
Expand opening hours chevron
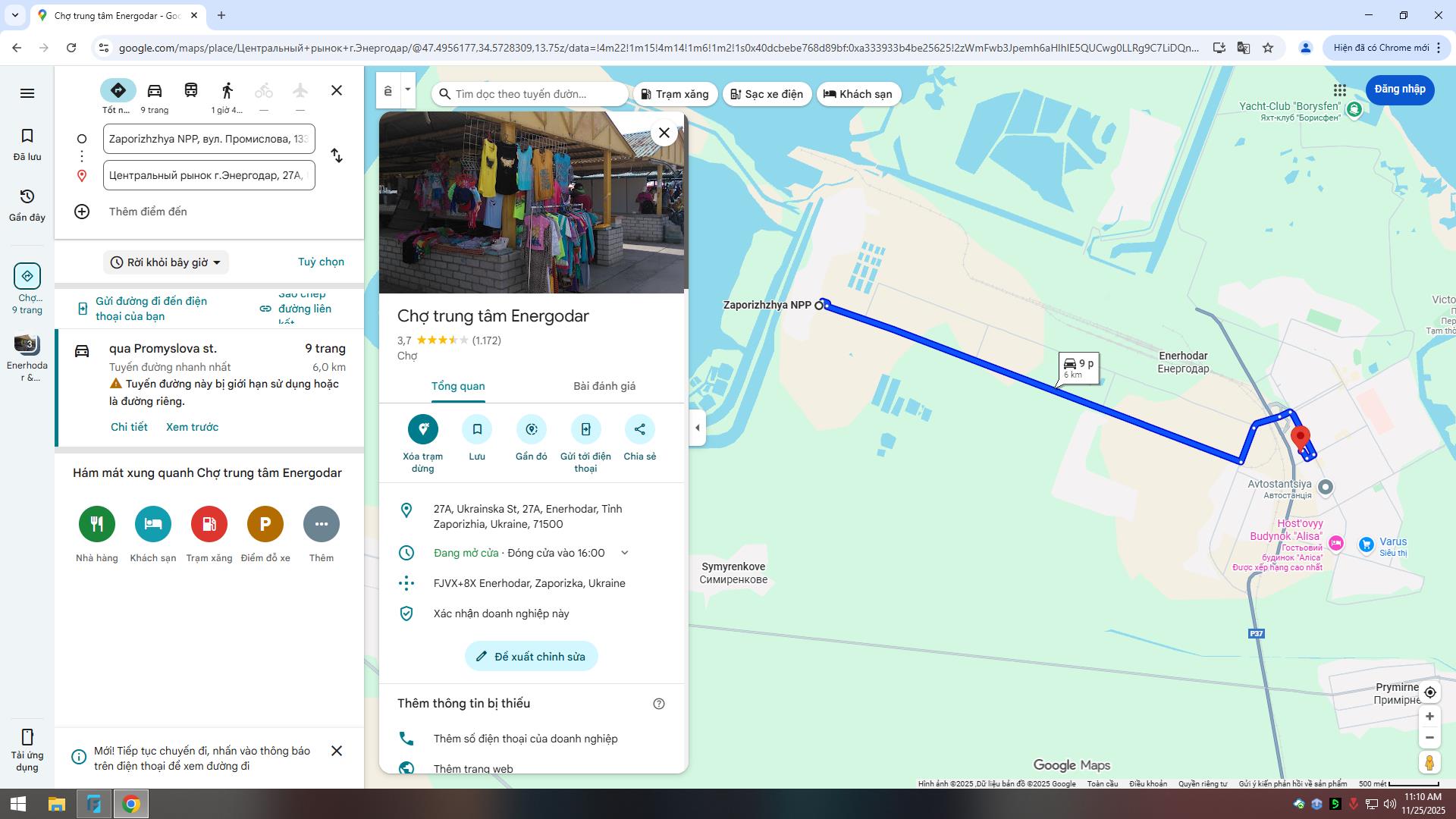point(625,553)
